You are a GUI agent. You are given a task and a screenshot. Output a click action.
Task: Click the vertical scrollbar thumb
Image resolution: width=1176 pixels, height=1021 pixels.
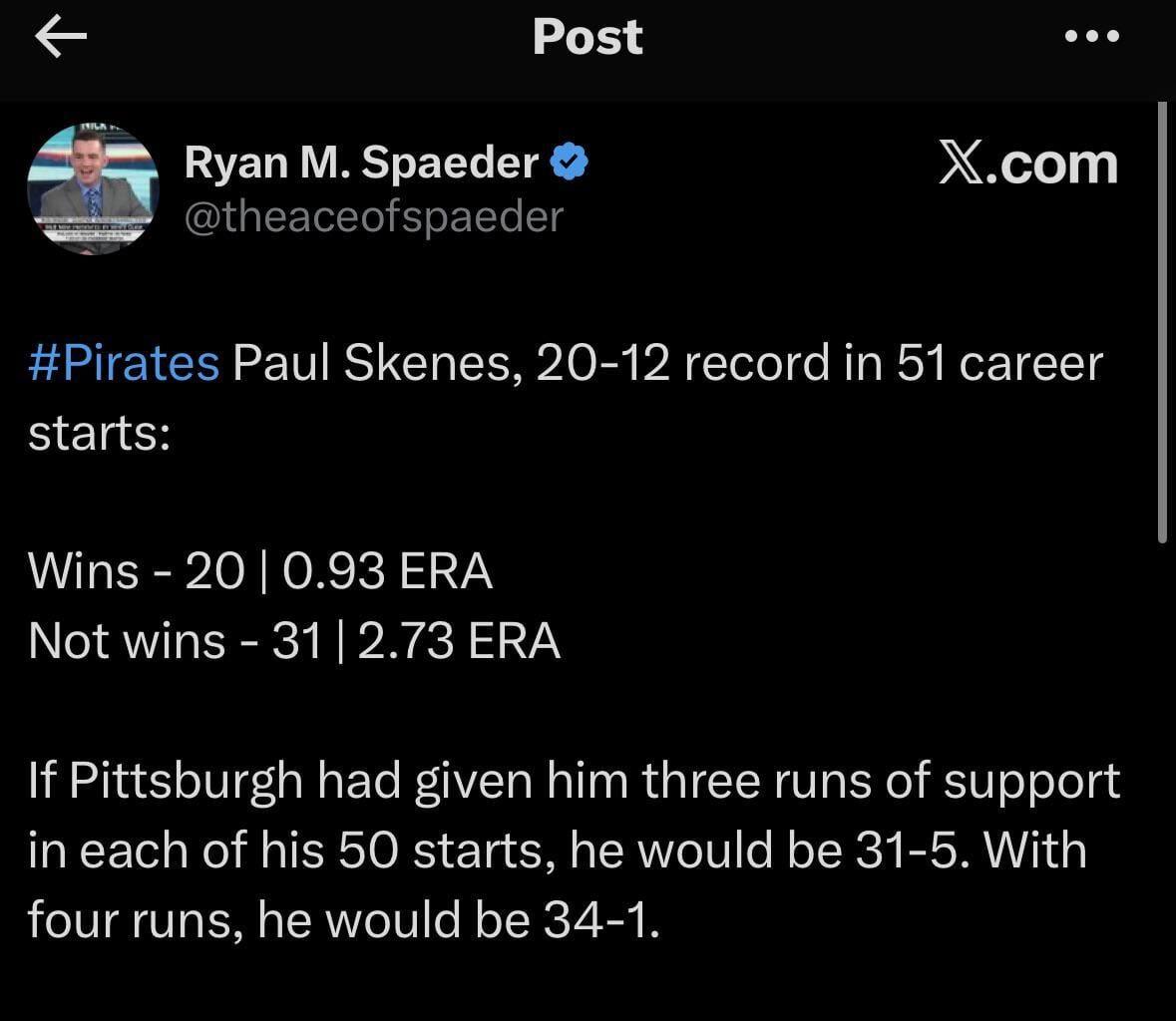pyautogui.click(x=1162, y=321)
